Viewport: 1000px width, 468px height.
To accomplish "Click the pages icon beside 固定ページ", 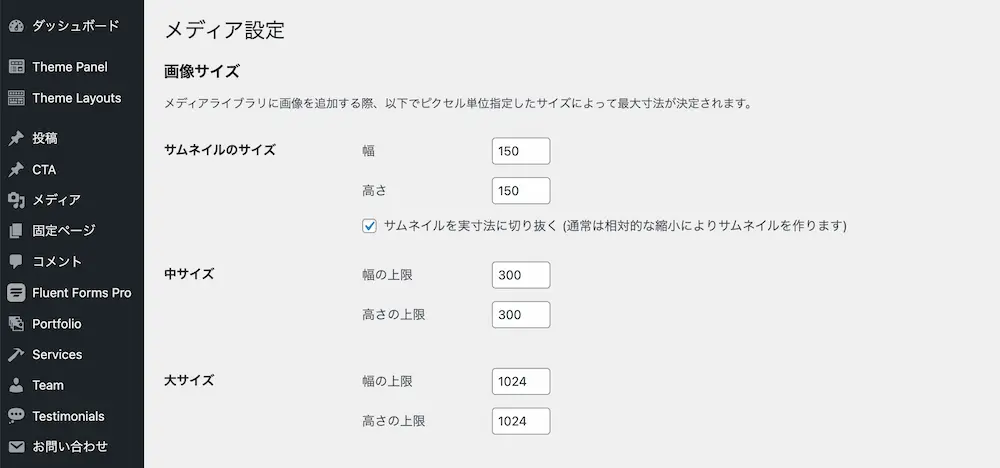I will pyautogui.click(x=15, y=231).
